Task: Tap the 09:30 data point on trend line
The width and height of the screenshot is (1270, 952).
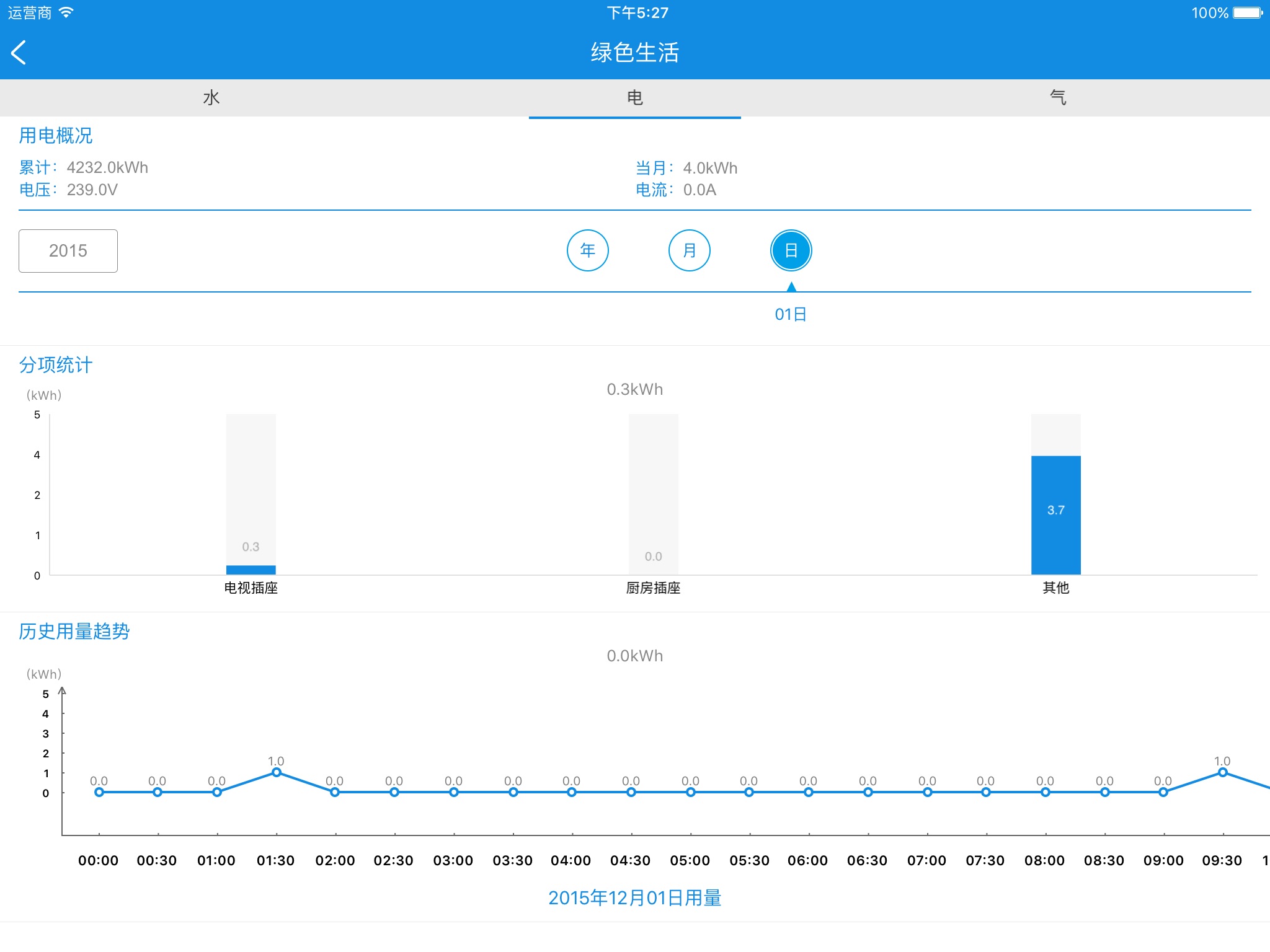Action: coord(1223,772)
